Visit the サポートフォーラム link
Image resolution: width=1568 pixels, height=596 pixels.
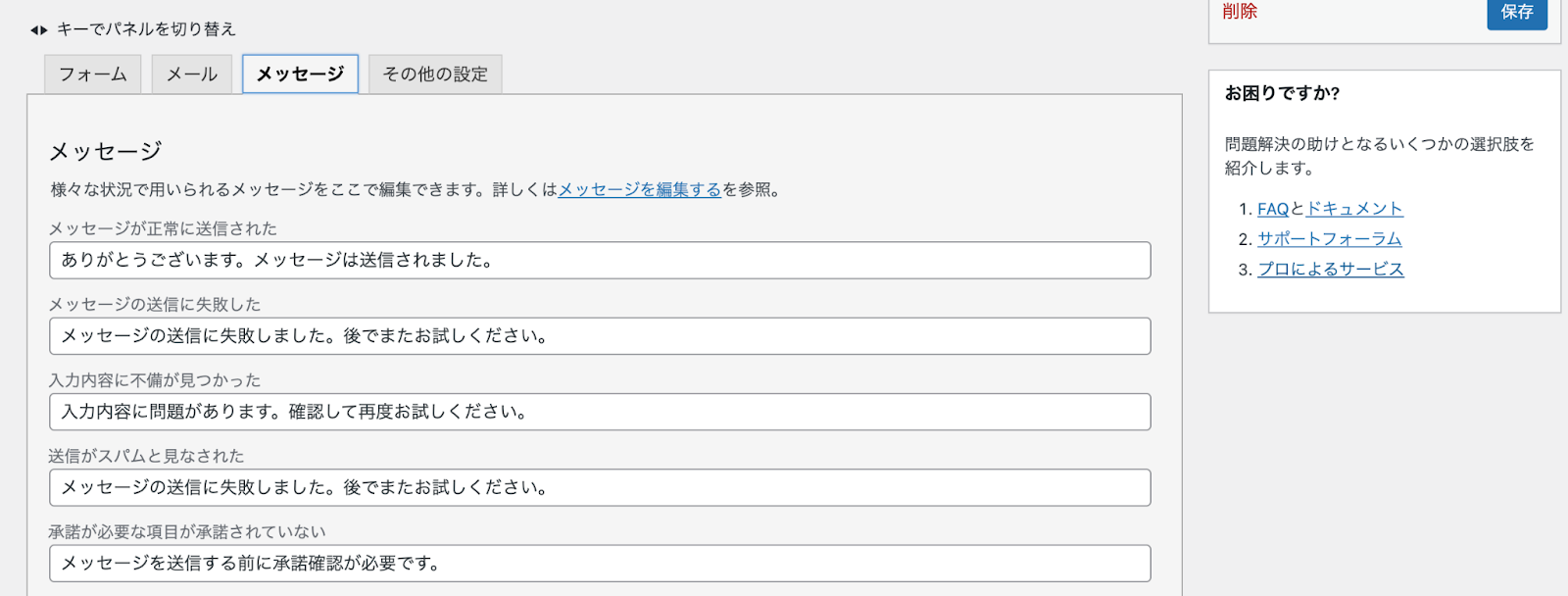tap(1330, 239)
